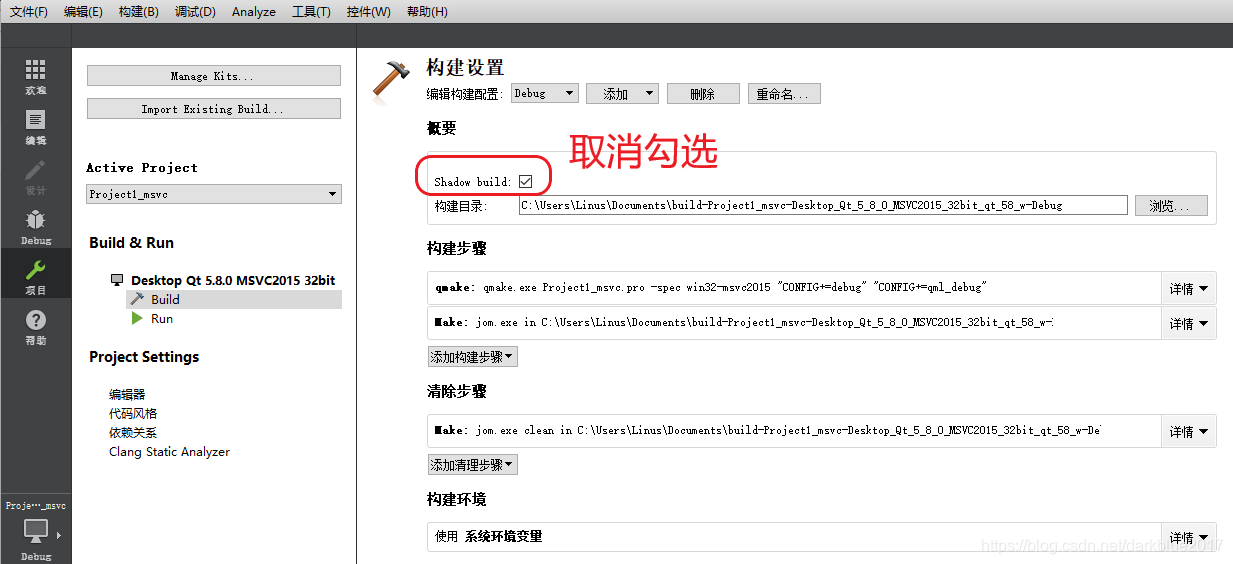
Task: Select Desktop Qt 5.8.0 MSVC2015 32bit kit
Action: pyautogui.click(x=233, y=280)
